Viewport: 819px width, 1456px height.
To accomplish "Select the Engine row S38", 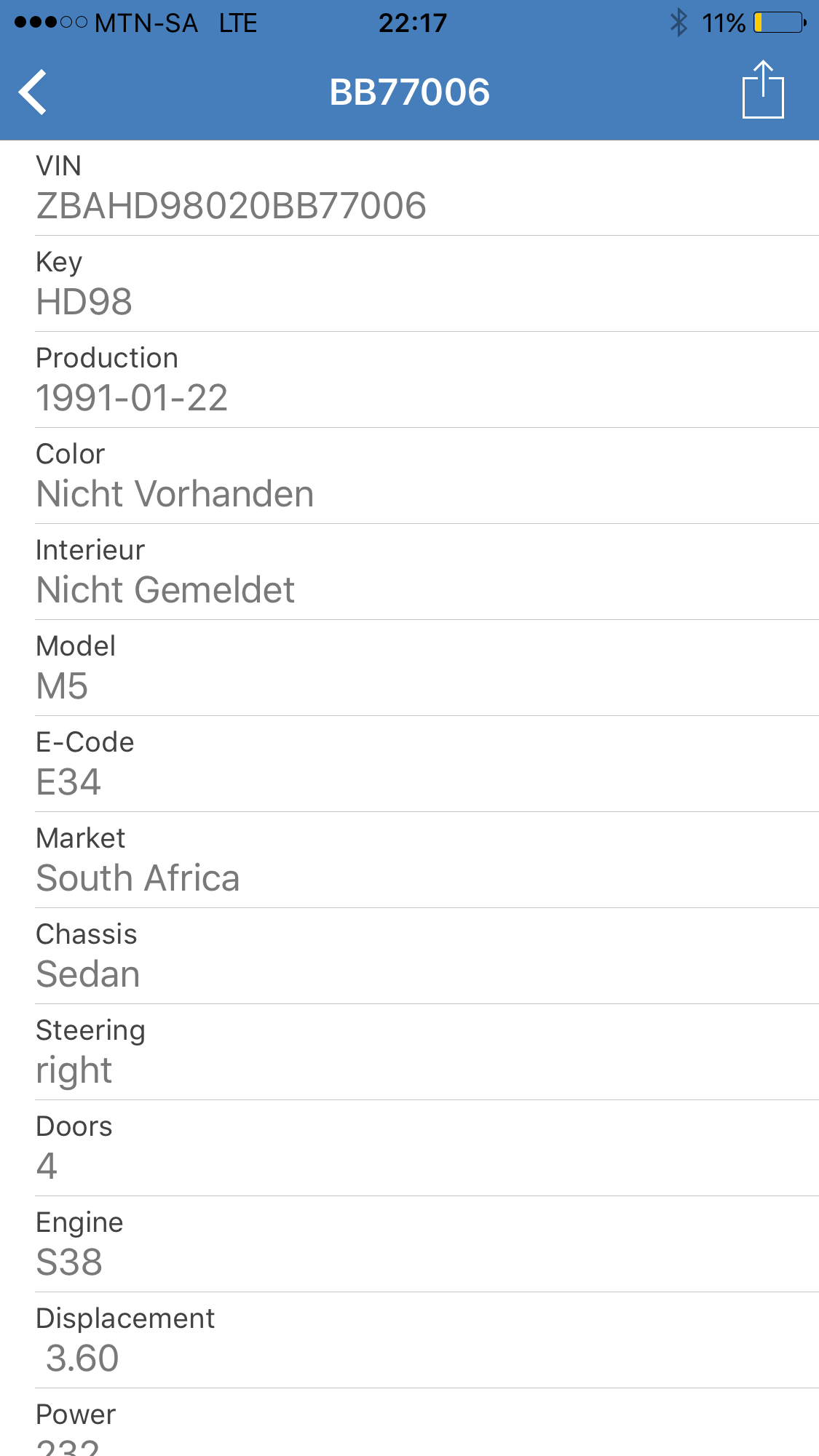I will click(409, 1244).
